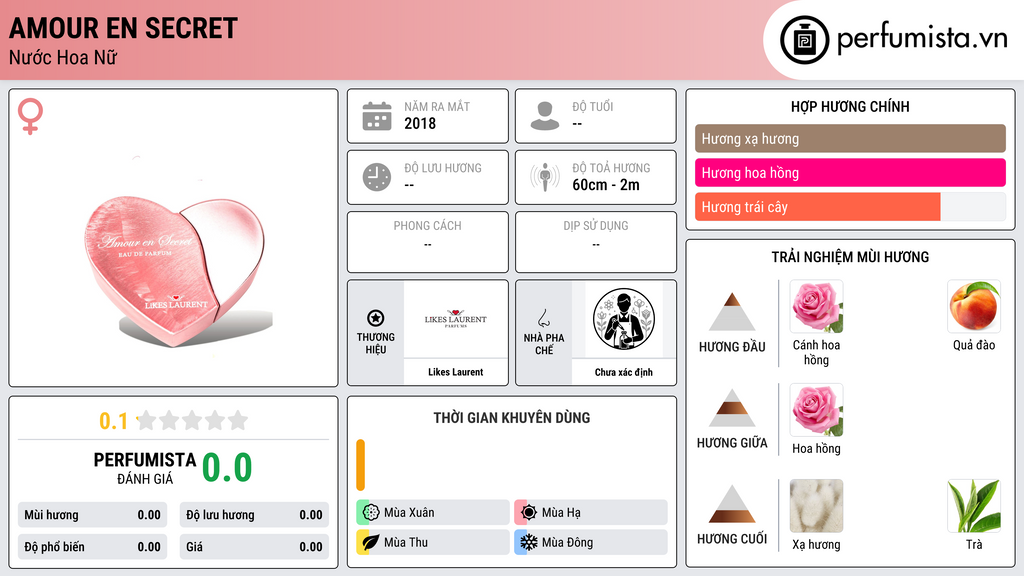
Task: Click the Mùa Xuân flower icon
Action: tap(371, 512)
